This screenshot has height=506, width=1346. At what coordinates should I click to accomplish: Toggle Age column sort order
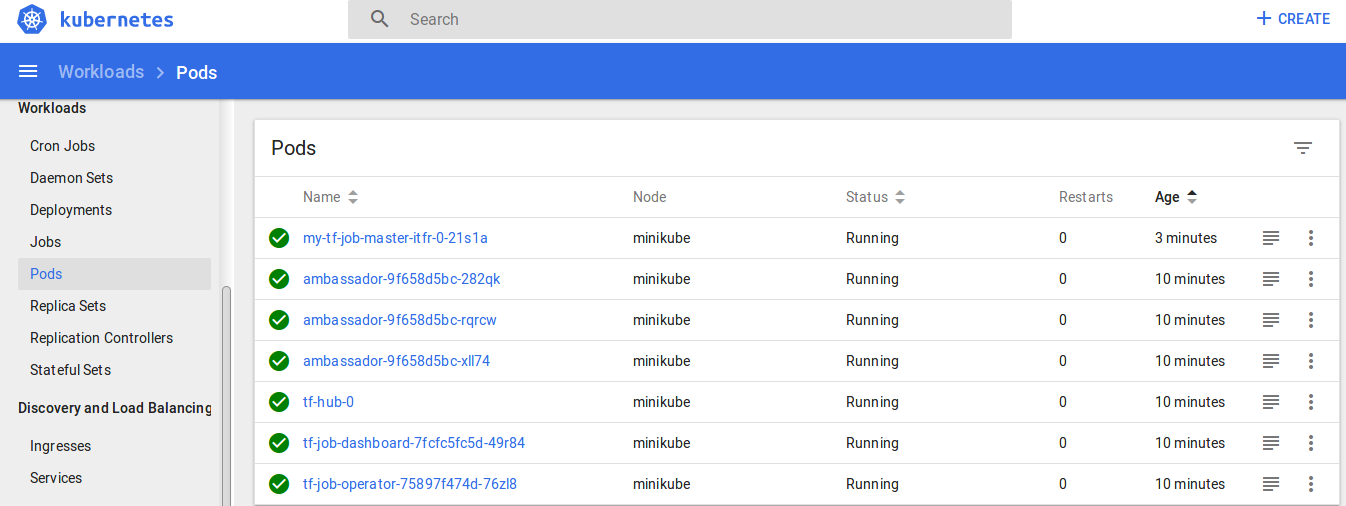click(x=1175, y=197)
